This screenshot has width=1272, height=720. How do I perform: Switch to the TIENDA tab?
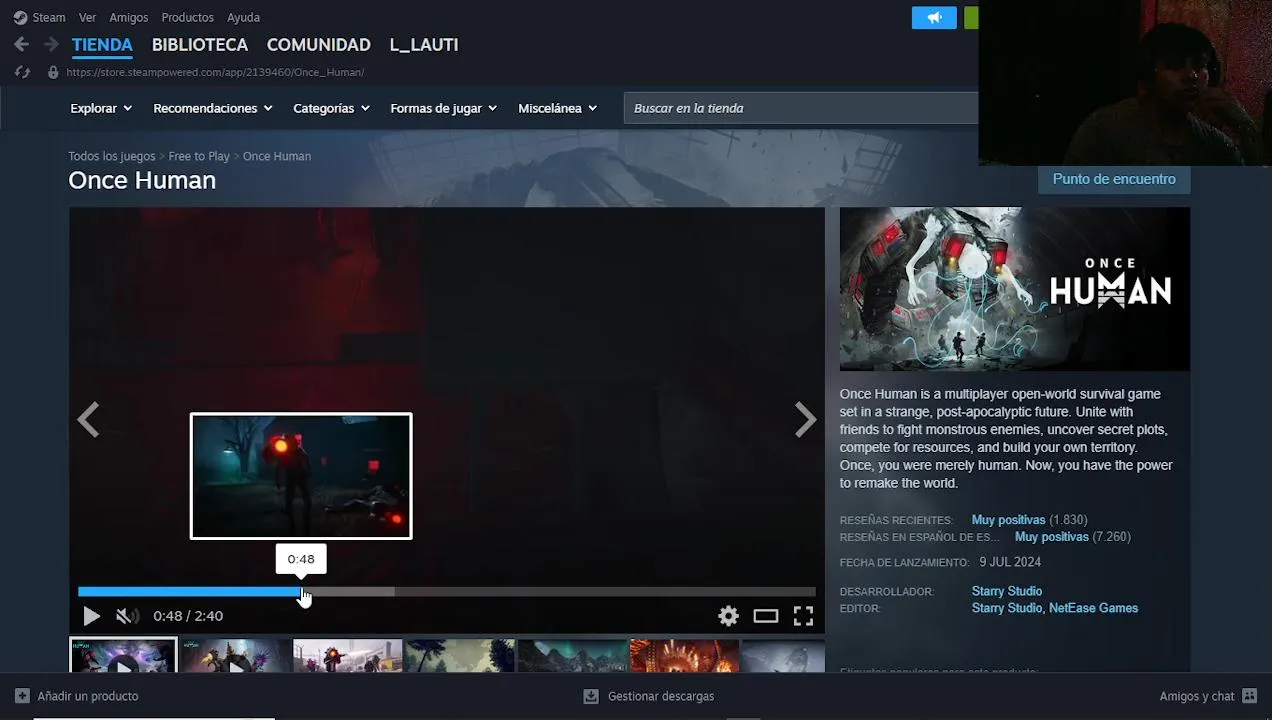tap(102, 45)
